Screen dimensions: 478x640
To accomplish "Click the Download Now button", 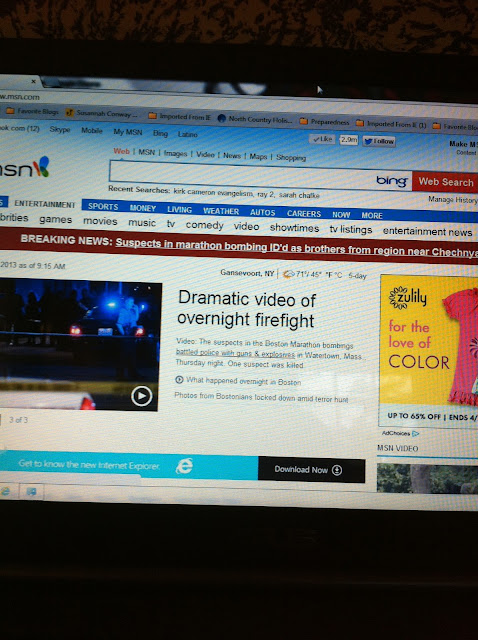I will 311,470.
